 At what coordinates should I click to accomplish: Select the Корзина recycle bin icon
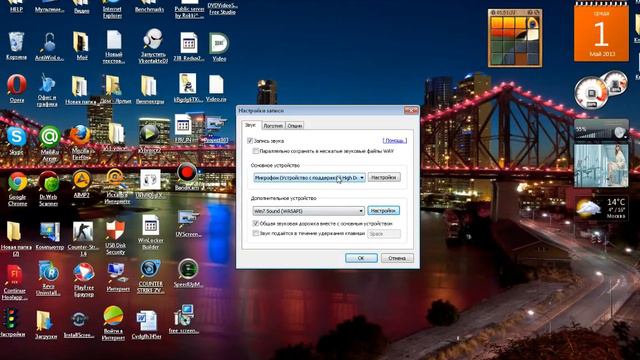16,46
